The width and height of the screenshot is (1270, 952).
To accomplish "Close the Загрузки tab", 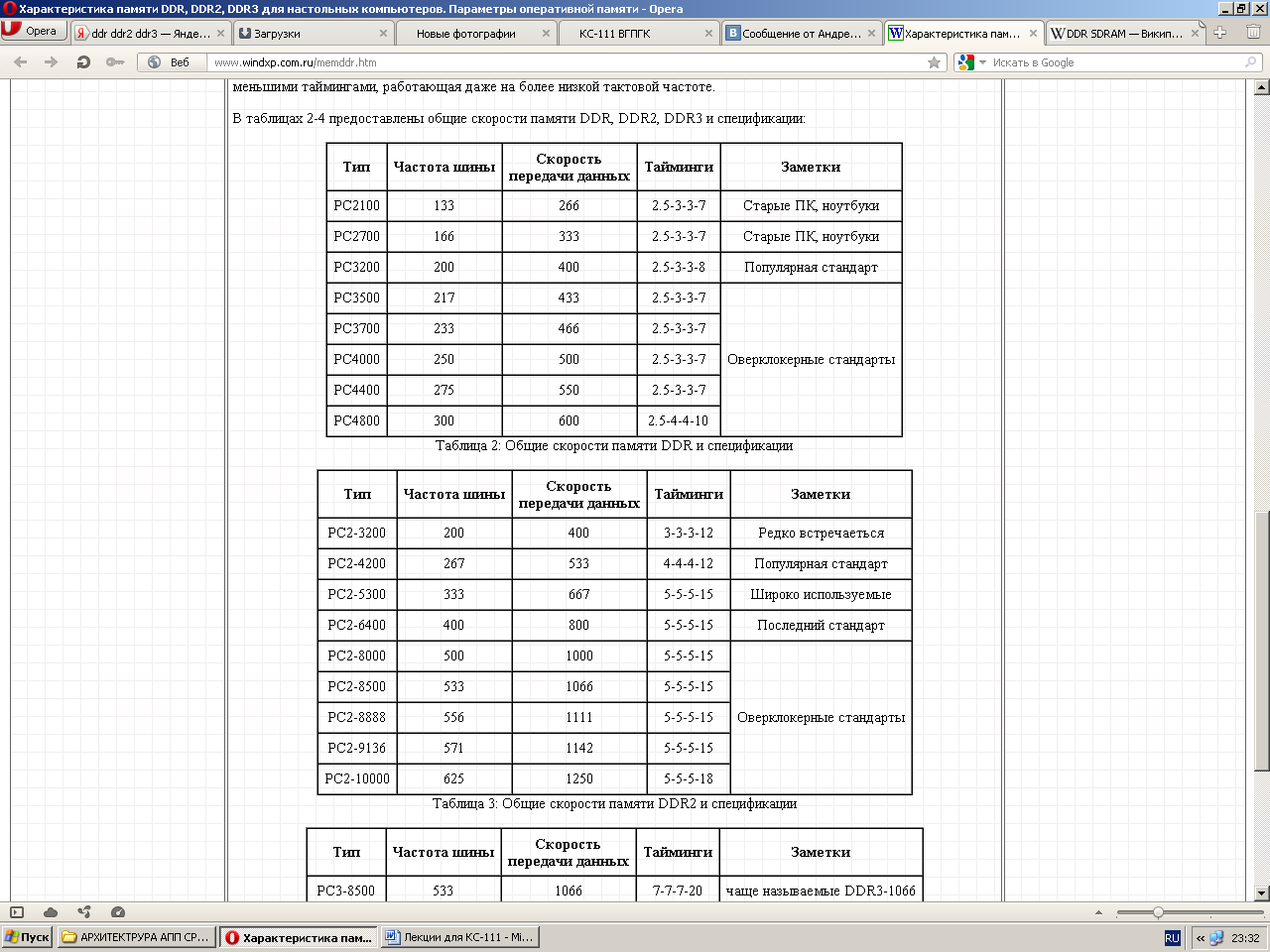I will (383, 33).
